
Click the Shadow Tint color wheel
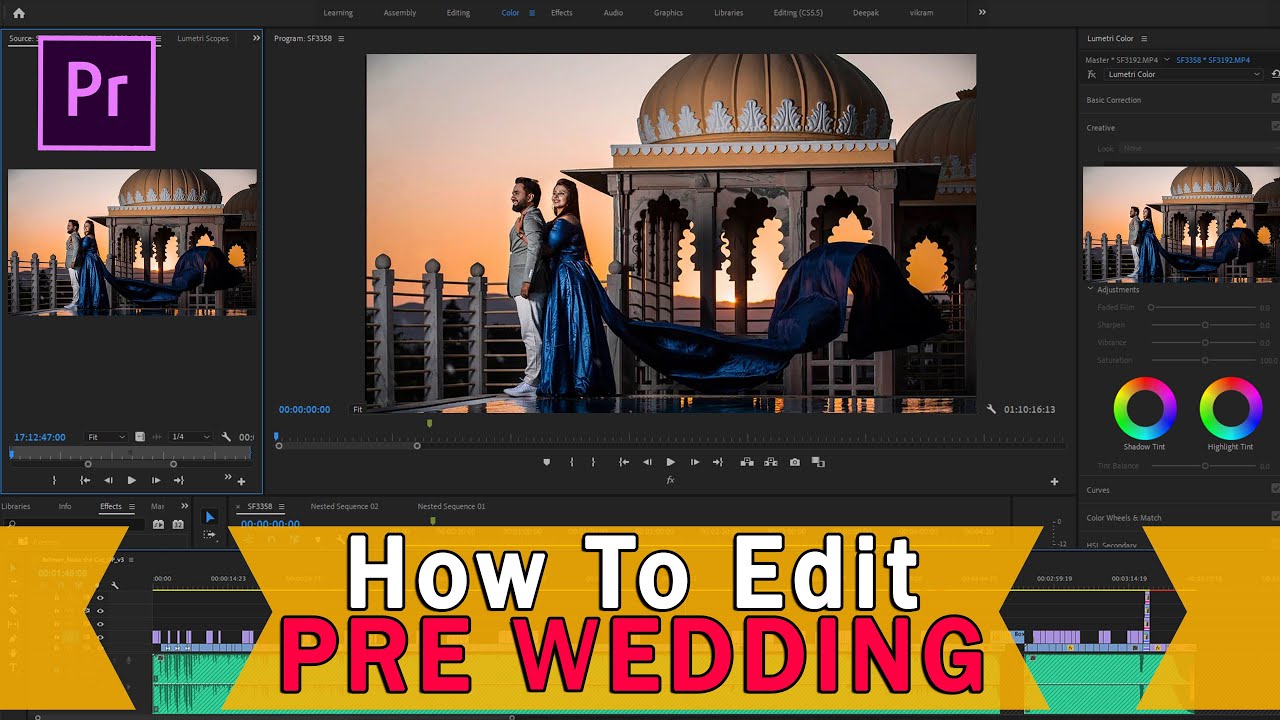[x=1144, y=407]
